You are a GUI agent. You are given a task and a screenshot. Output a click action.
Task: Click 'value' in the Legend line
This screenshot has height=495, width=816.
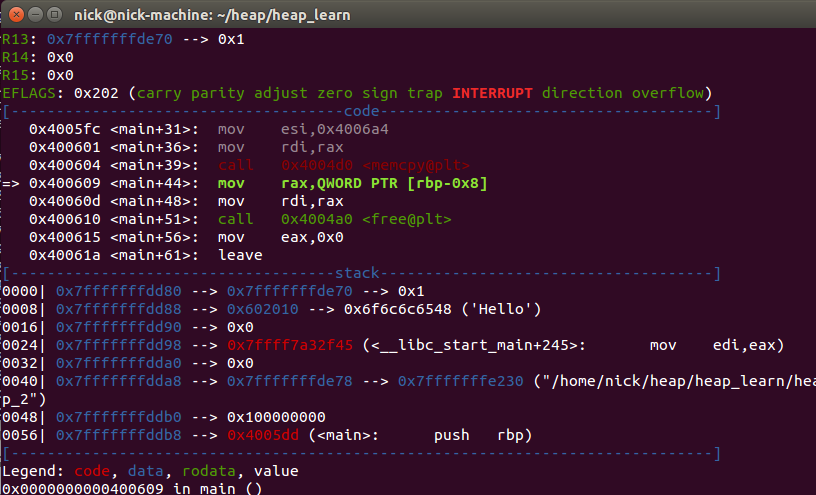(x=276, y=471)
